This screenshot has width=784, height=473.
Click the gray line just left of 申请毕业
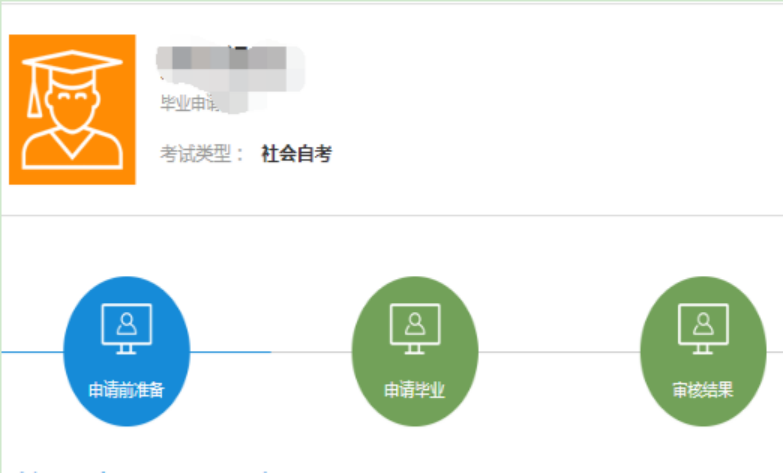(312, 352)
